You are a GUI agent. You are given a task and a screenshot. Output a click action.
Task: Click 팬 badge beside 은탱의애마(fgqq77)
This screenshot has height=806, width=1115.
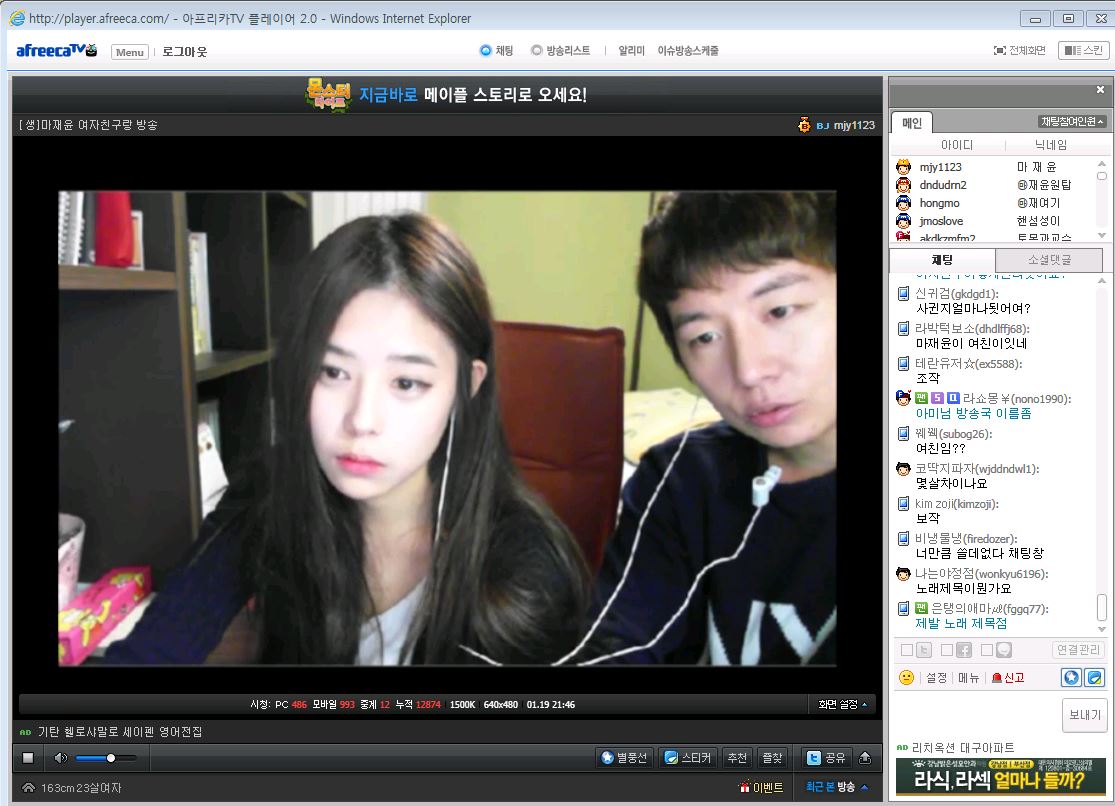point(921,608)
